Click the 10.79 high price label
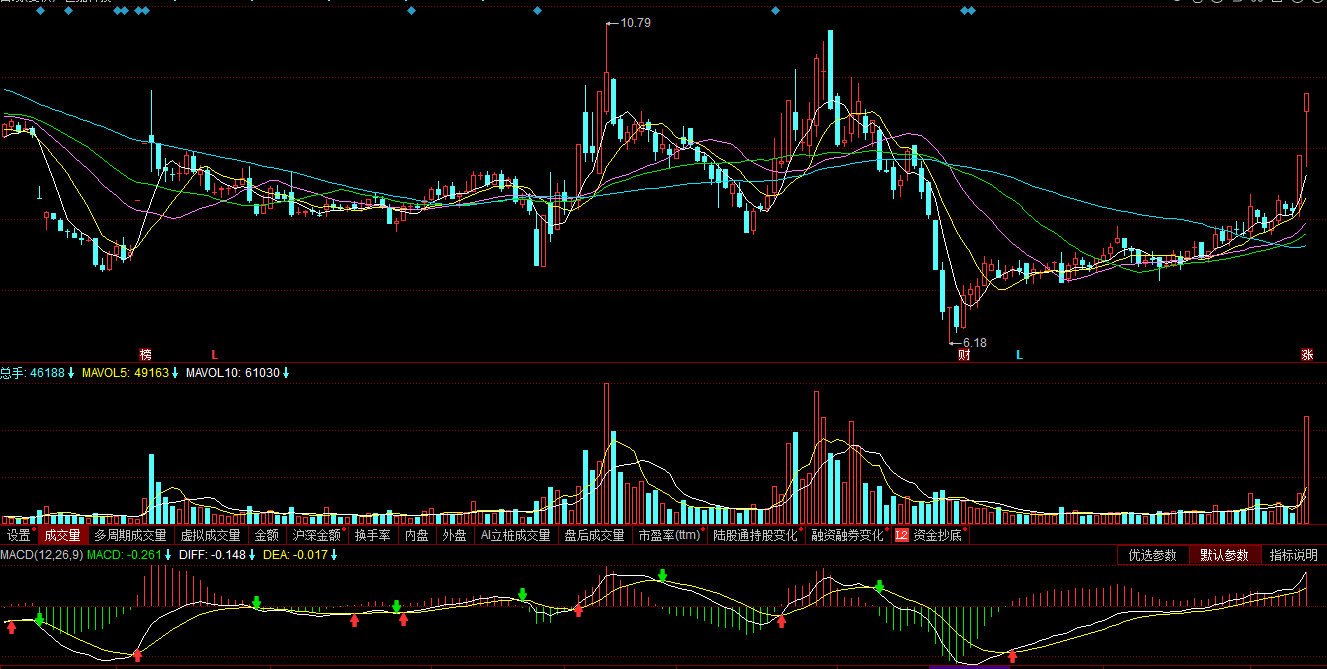Viewport: 1327px width, 669px height. (636, 22)
